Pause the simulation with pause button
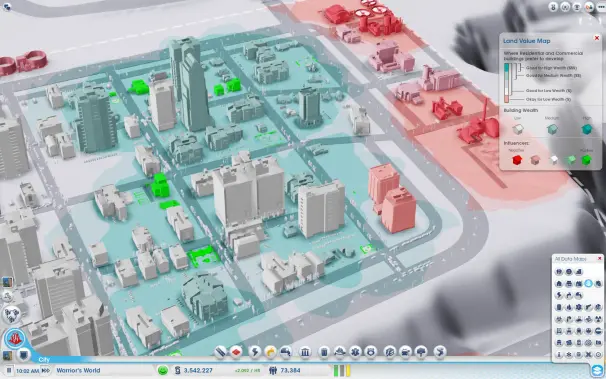This screenshot has width=606, height=379. [x=9, y=371]
